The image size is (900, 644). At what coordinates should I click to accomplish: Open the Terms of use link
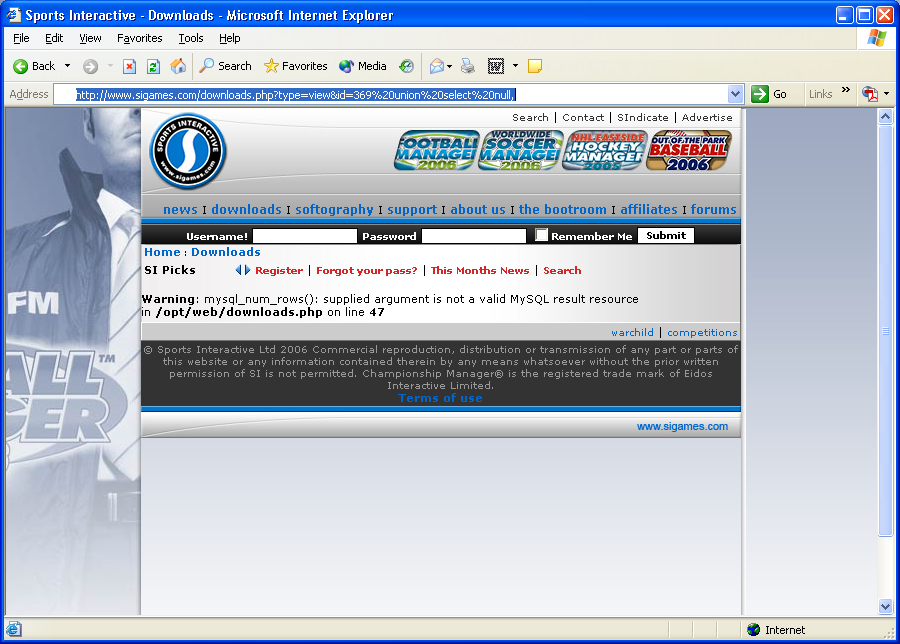440,398
